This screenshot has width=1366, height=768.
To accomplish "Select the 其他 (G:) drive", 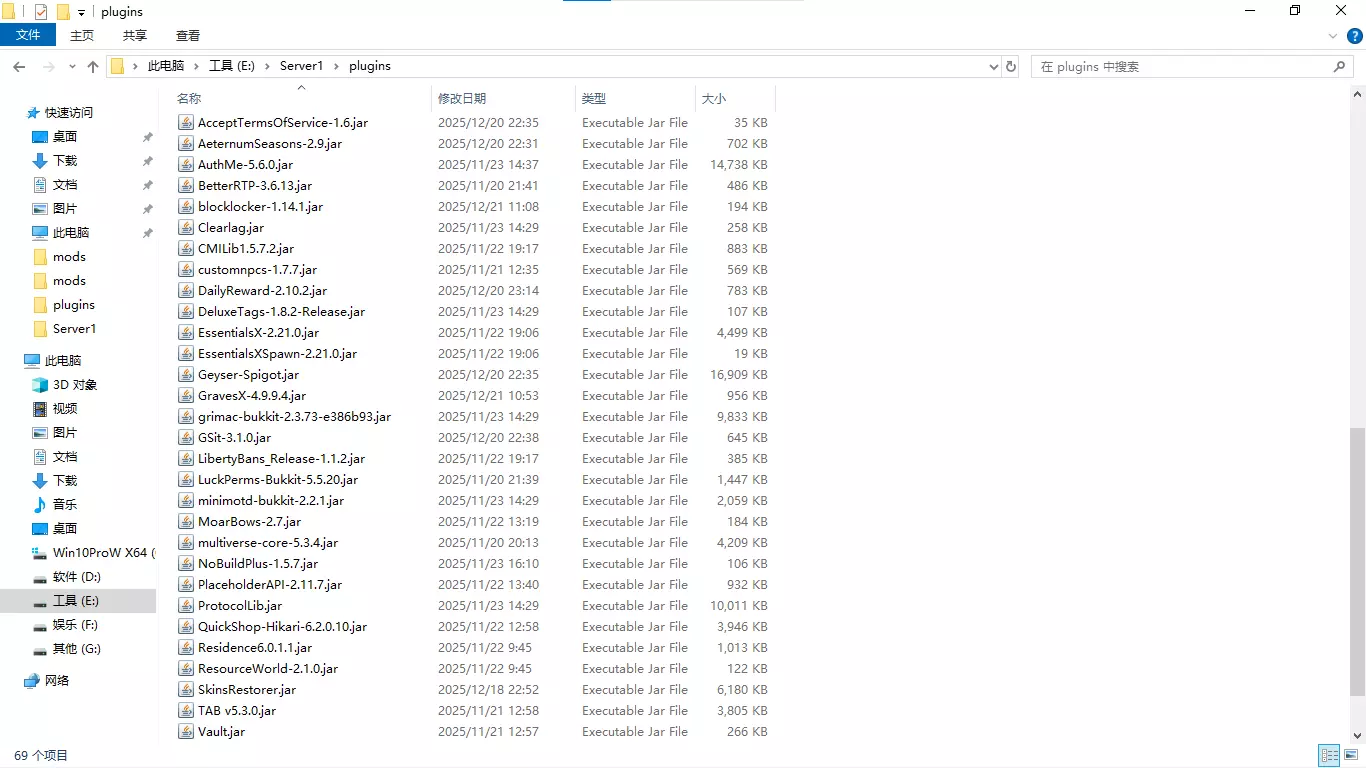I will [x=77, y=649].
